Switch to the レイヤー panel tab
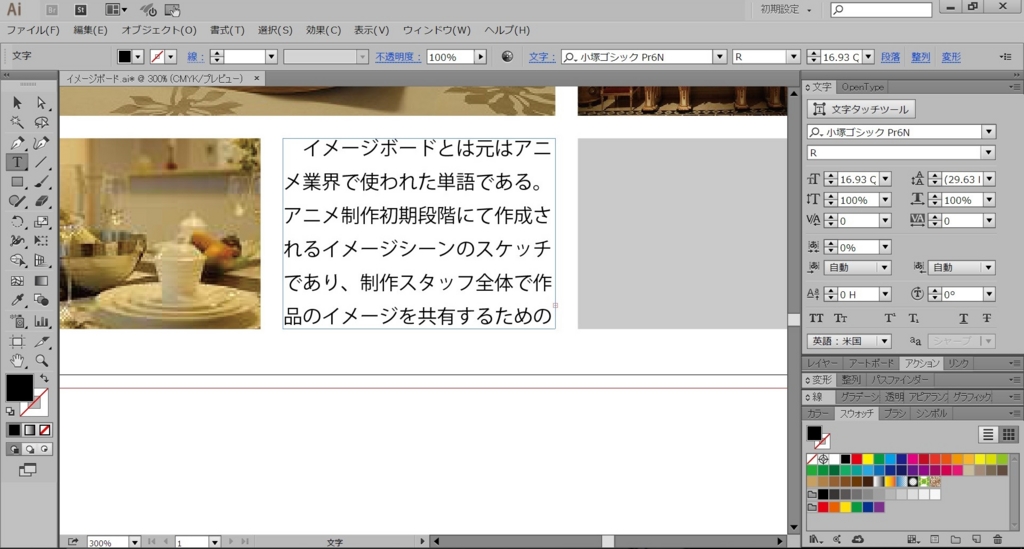 [823, 363]
